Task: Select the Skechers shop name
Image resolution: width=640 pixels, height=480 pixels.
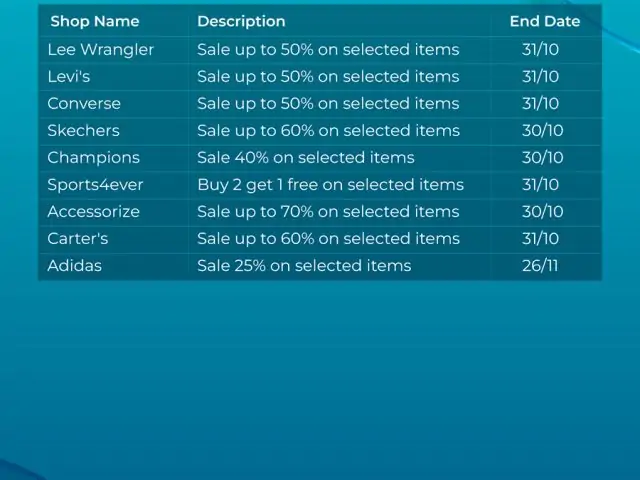Action: (x=84, y=131)
